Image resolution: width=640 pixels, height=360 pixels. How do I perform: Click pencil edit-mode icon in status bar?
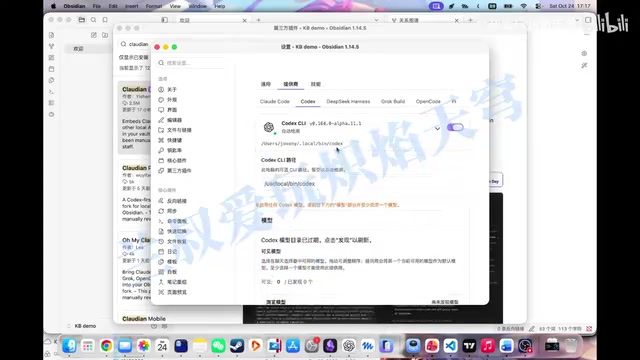click(531, 329)
